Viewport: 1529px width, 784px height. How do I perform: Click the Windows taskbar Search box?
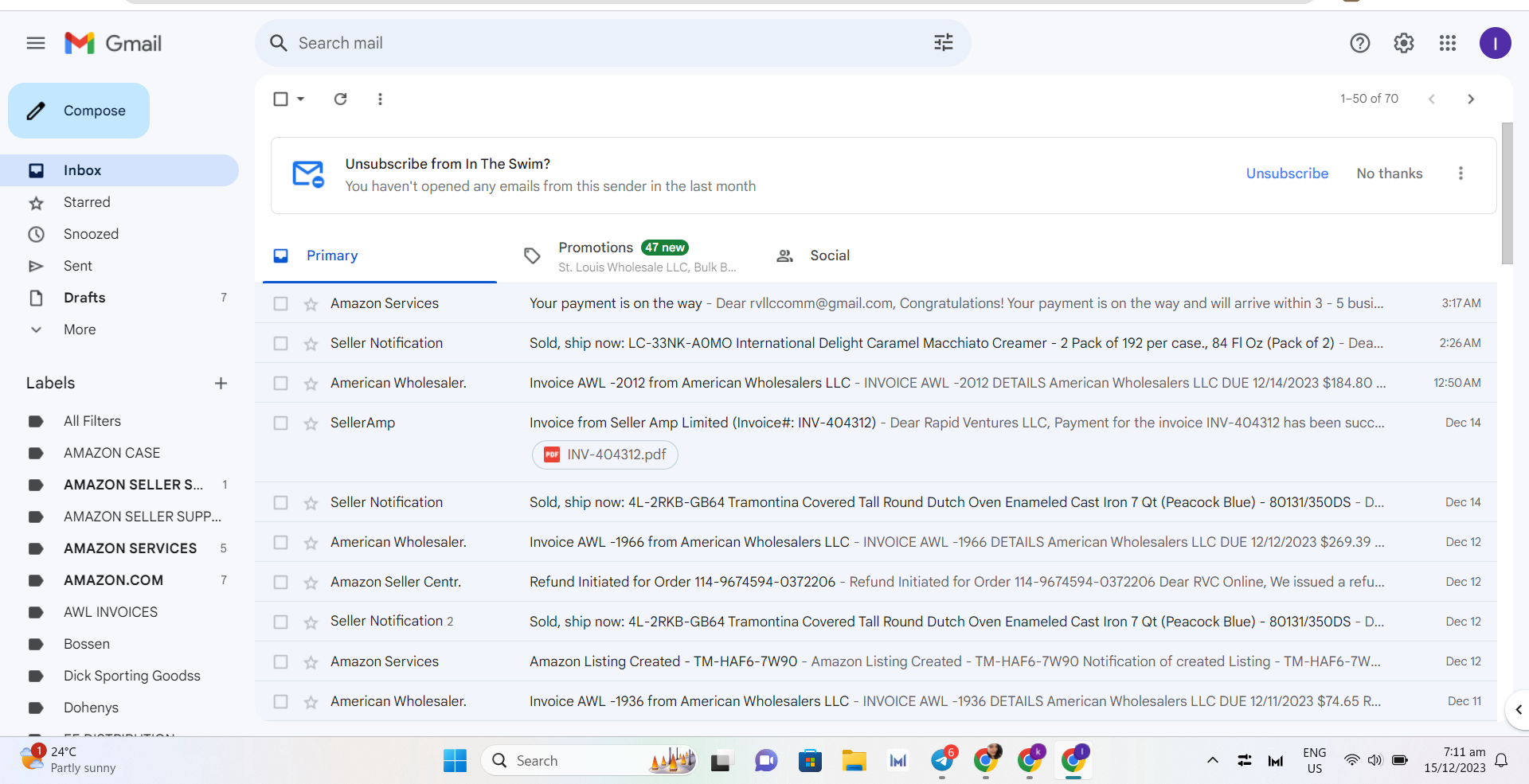(x=589, y=761)
